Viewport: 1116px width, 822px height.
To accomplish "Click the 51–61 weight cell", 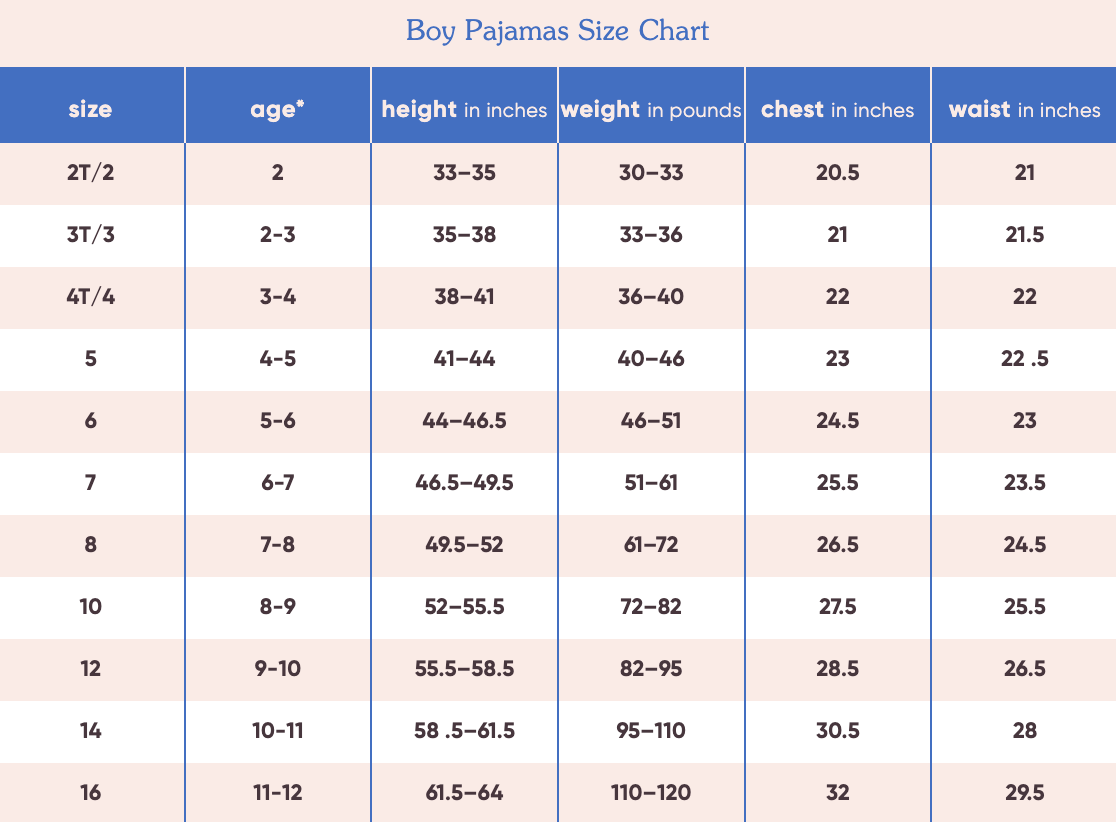I will click(651, 483).
